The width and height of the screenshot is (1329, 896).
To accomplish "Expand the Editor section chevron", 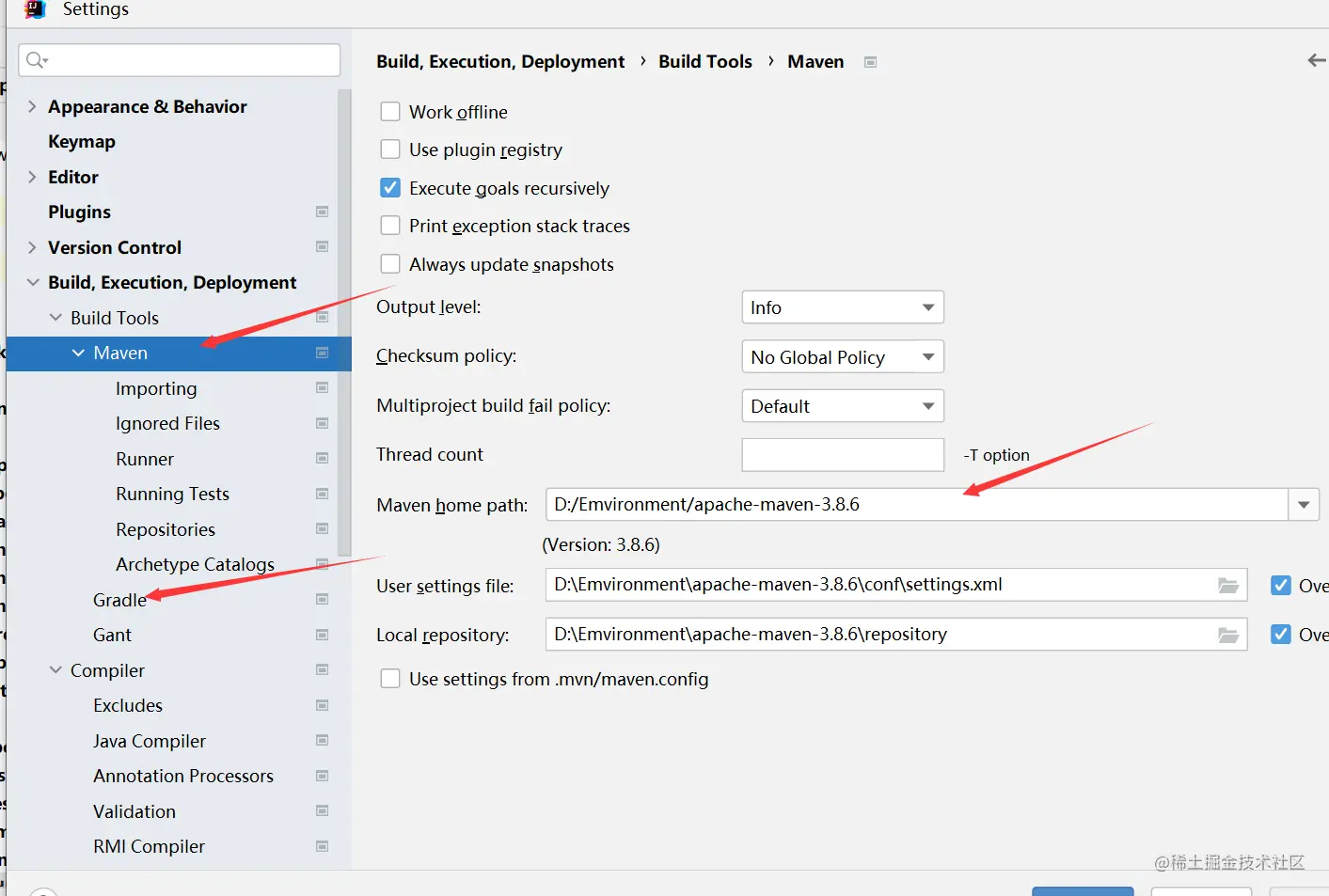I will tap(32, 177).
